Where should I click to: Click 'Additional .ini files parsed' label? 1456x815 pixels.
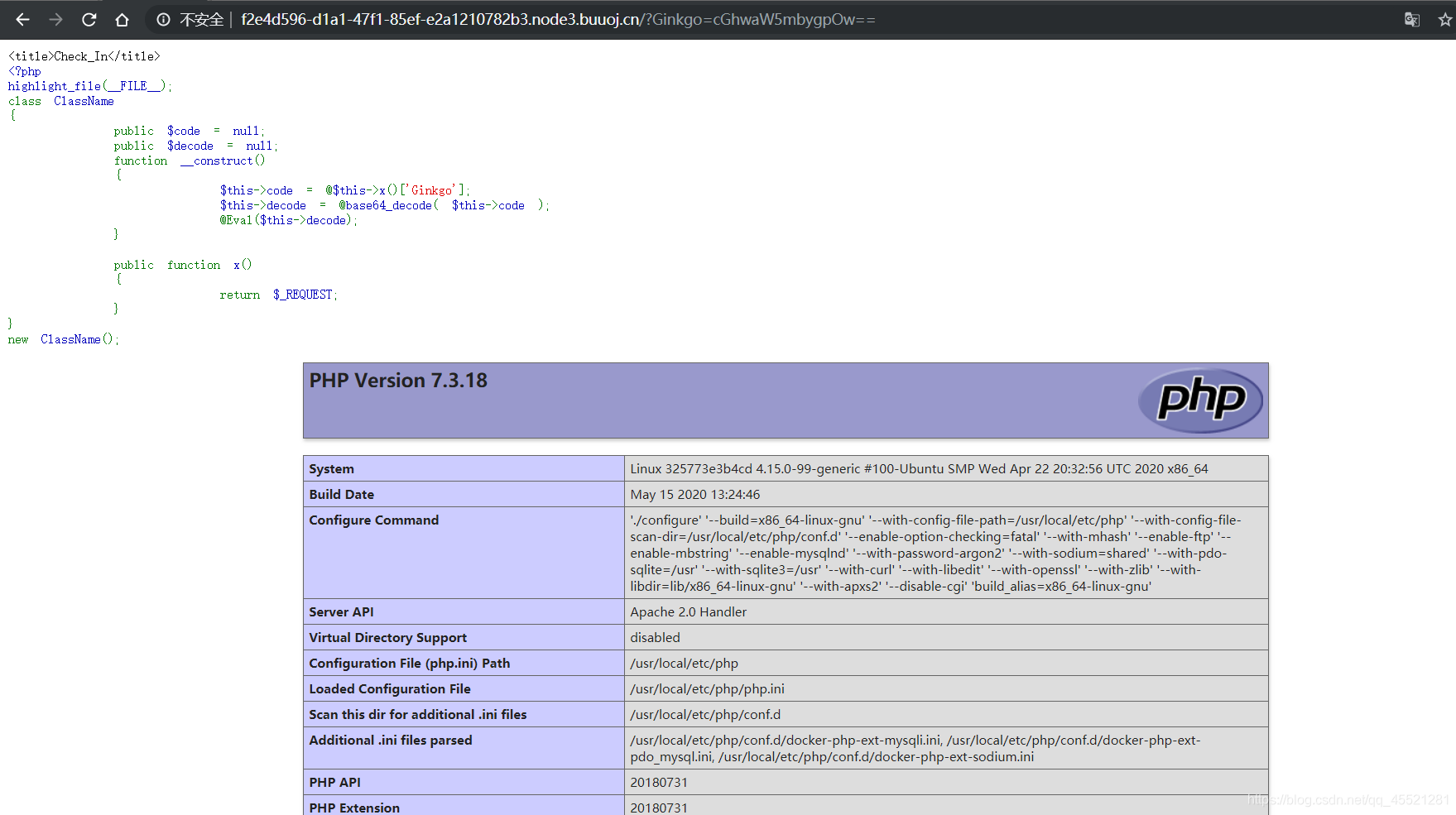[x=390, y=741]
